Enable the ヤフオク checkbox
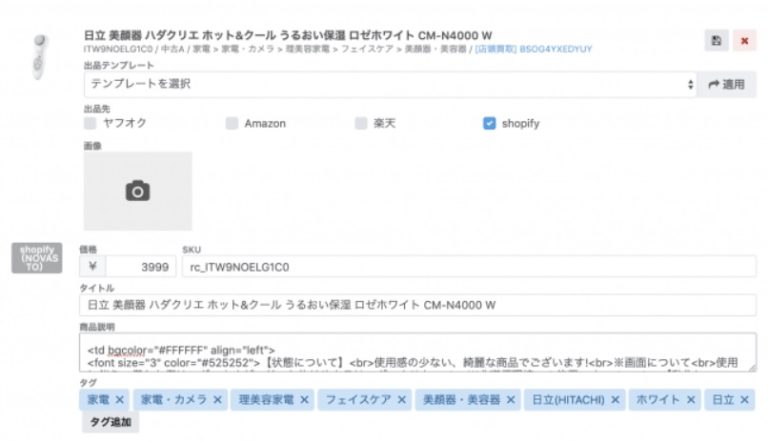The width and height of the screenshot is (768, 442). (90, 123)
